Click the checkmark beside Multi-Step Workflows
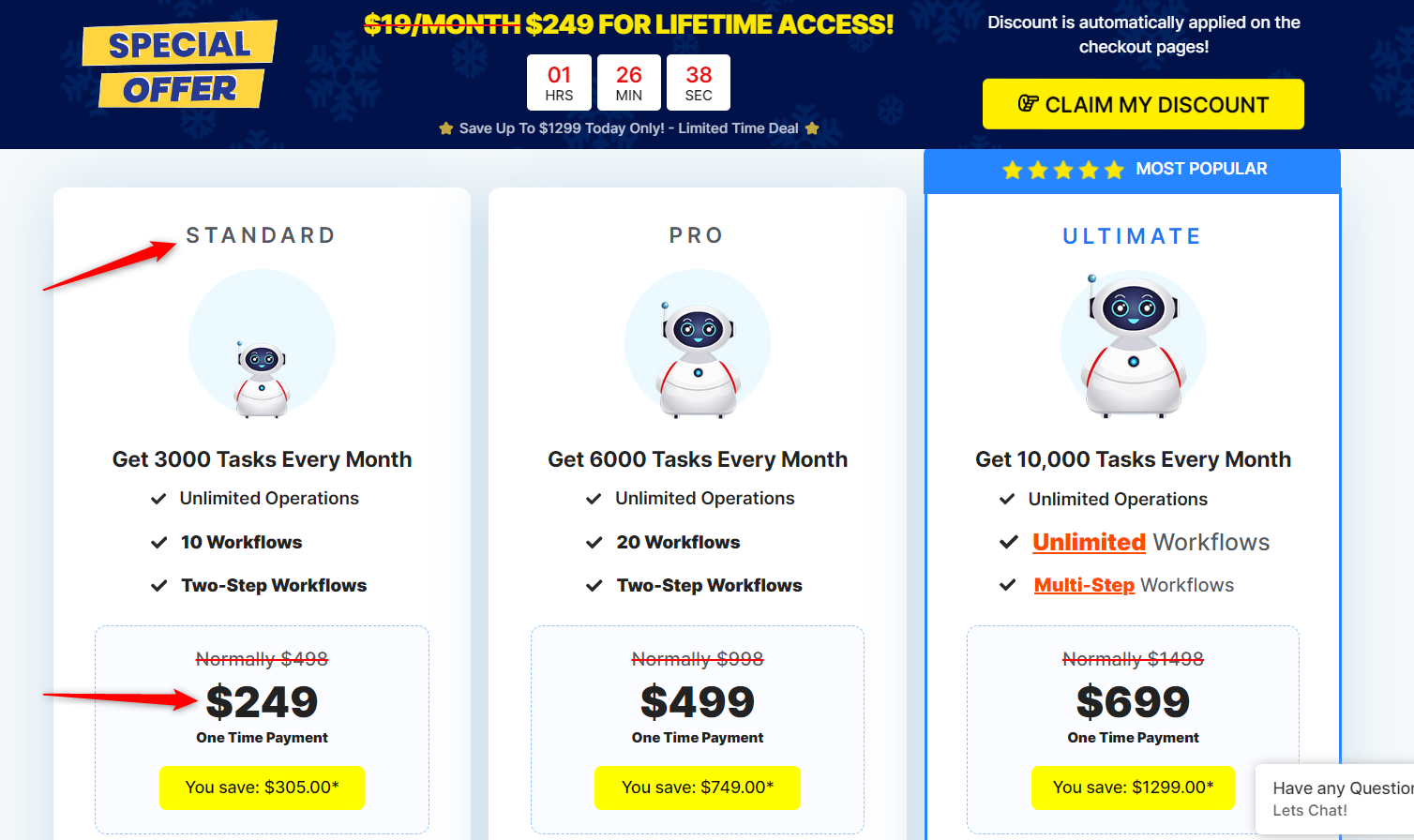The width and height of the screenshot is (1414, 840). 1008,585
